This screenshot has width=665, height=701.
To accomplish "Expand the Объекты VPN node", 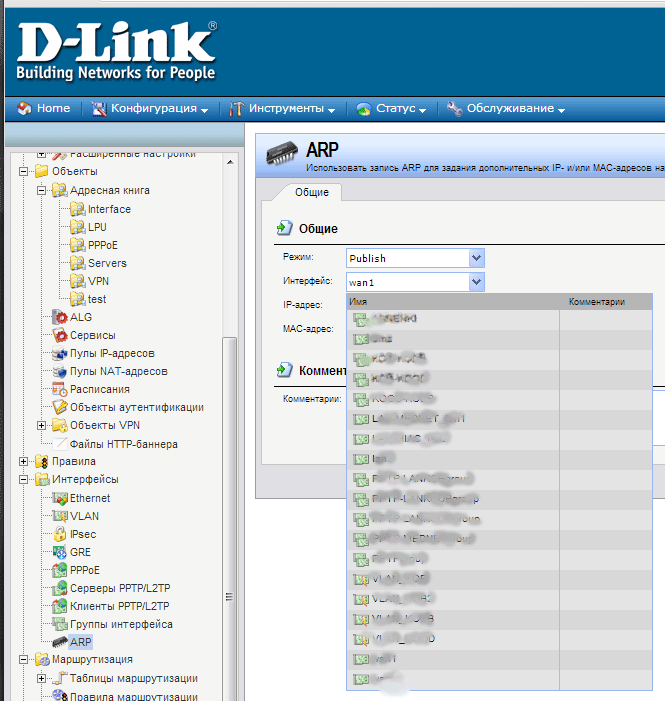I will coord(42,425).
